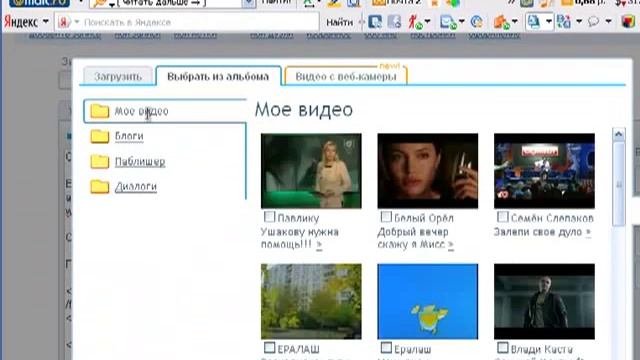This screenshot has height=360, width=640.
Task: Click » link after Ушакову нужна помощь
Action: pos(319,245)
